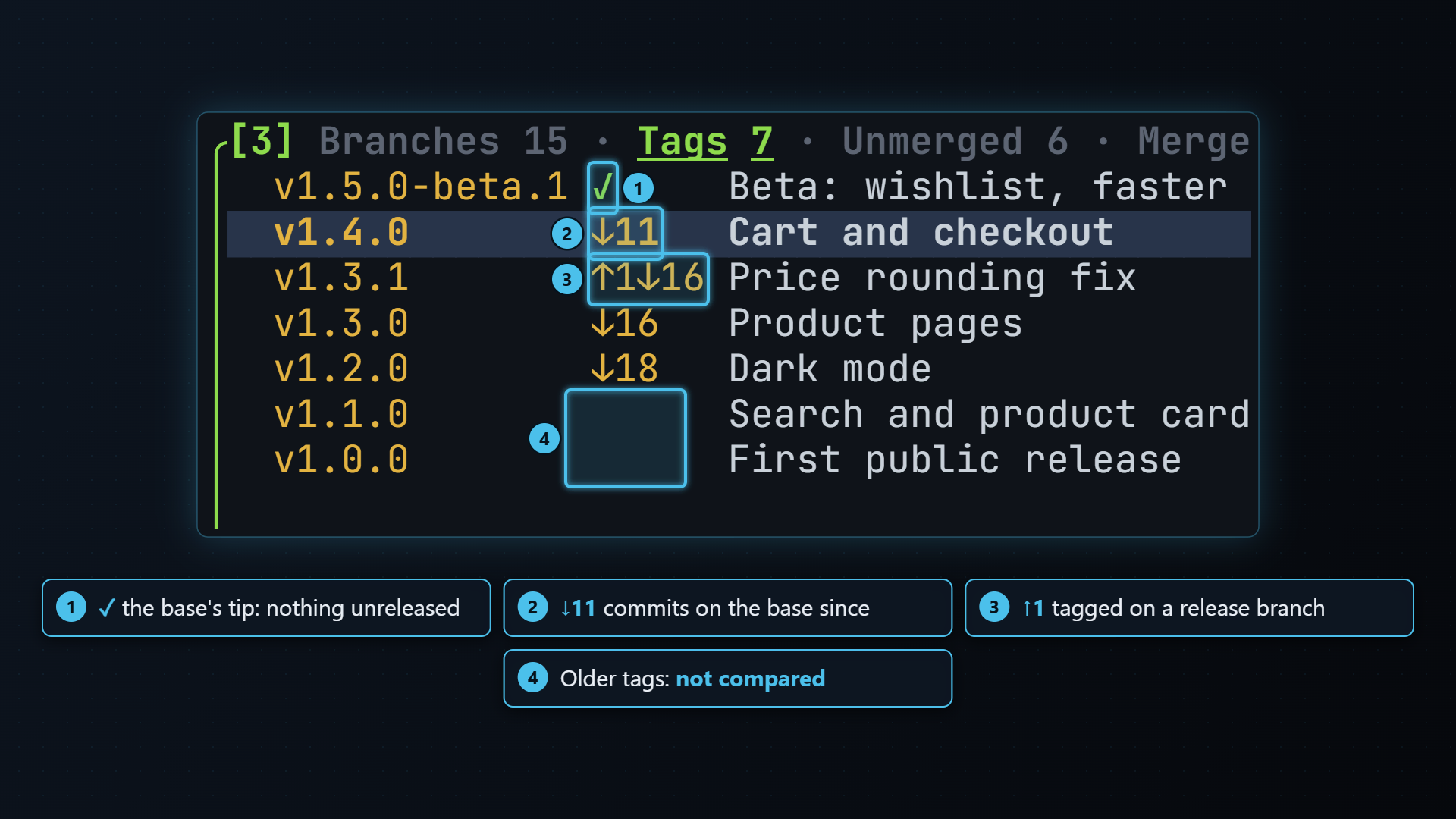Click the ↑1↓16 status on v1.3.1
Viewport: 1456px width, 819px height.
[x=648, y=278]
